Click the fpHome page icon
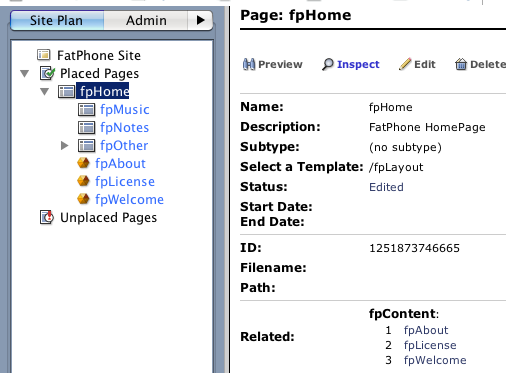The width and height of the screenshot is (506, 373). [66, 91]
